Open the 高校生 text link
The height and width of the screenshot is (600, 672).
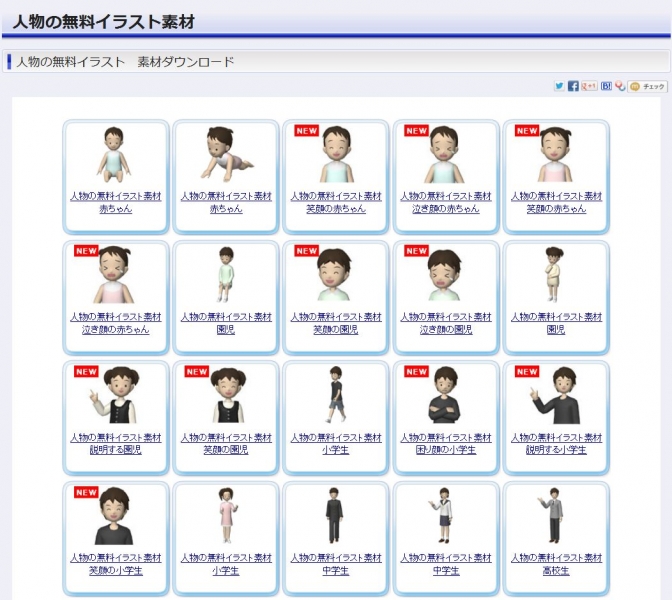[x=556, y=571]
